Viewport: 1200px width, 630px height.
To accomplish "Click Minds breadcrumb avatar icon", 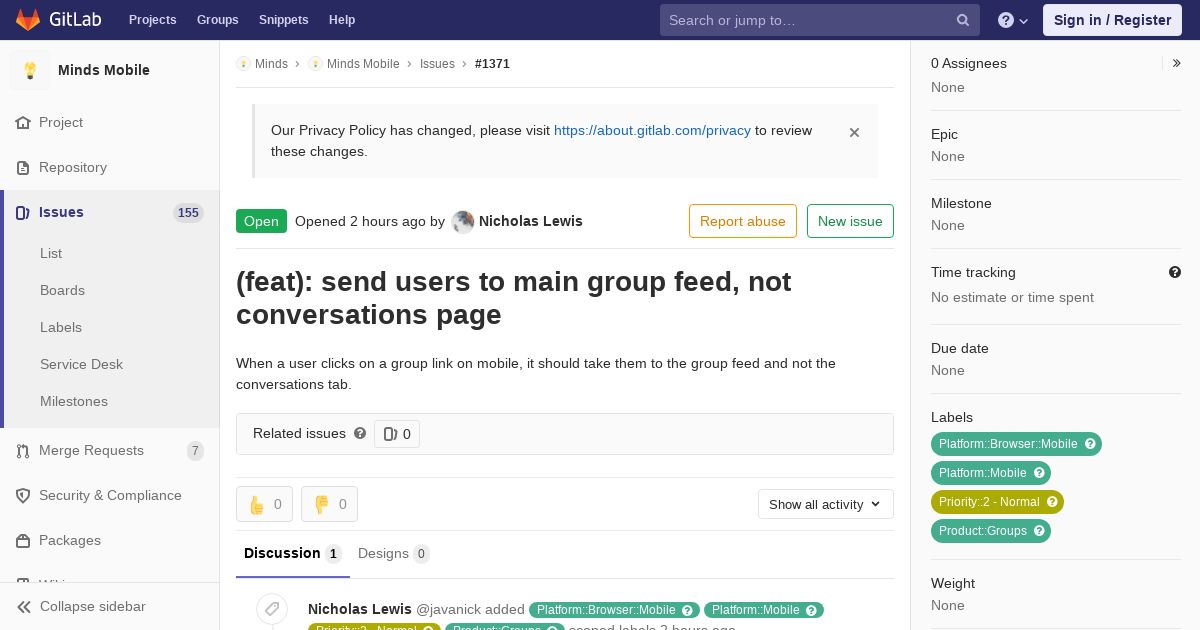I will click(x=243, y=64).
